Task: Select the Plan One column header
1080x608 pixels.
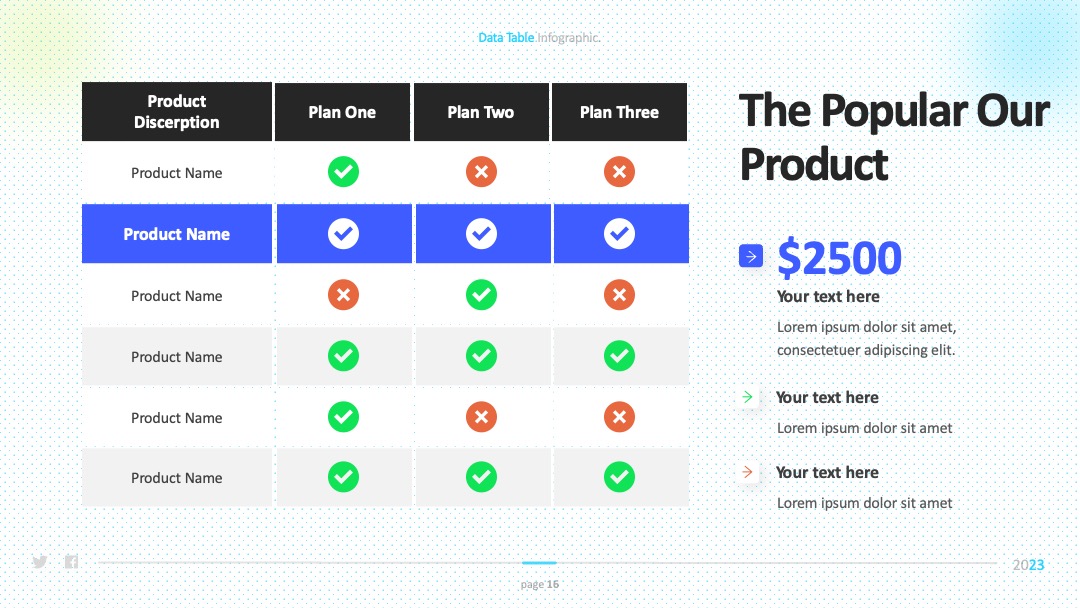Action: (x=342, y=112)
